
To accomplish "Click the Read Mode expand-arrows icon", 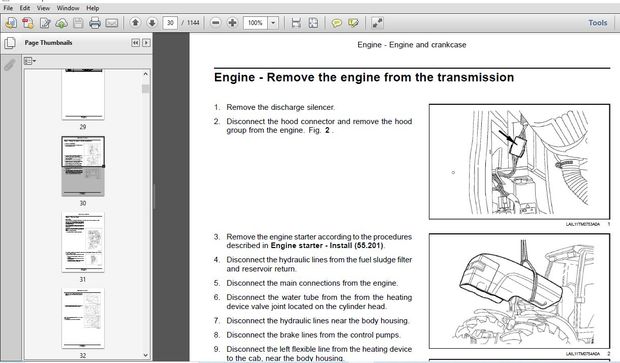I will click(x=377, y=23).
